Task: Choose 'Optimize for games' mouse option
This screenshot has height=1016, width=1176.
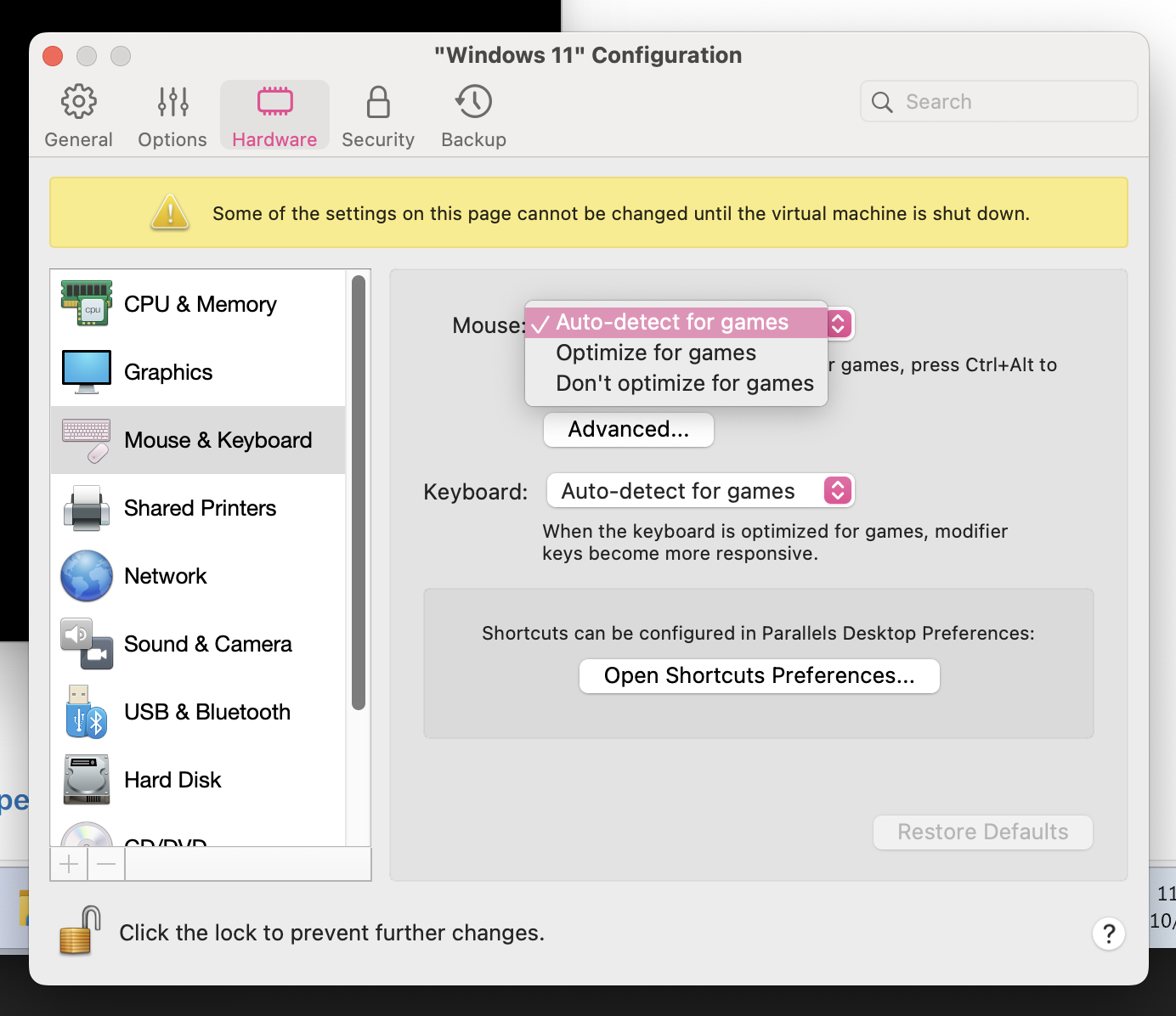Action: click(655, 353)
